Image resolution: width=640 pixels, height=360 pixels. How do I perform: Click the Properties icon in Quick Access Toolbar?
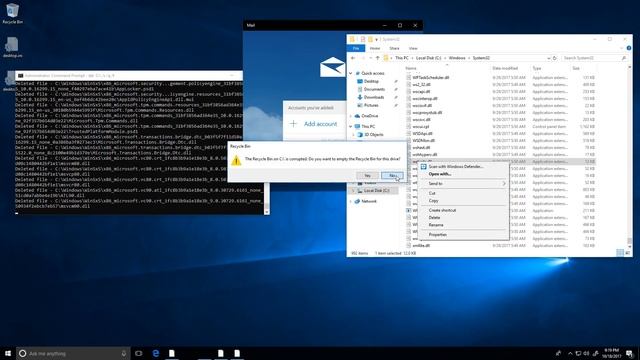point(362,39)
